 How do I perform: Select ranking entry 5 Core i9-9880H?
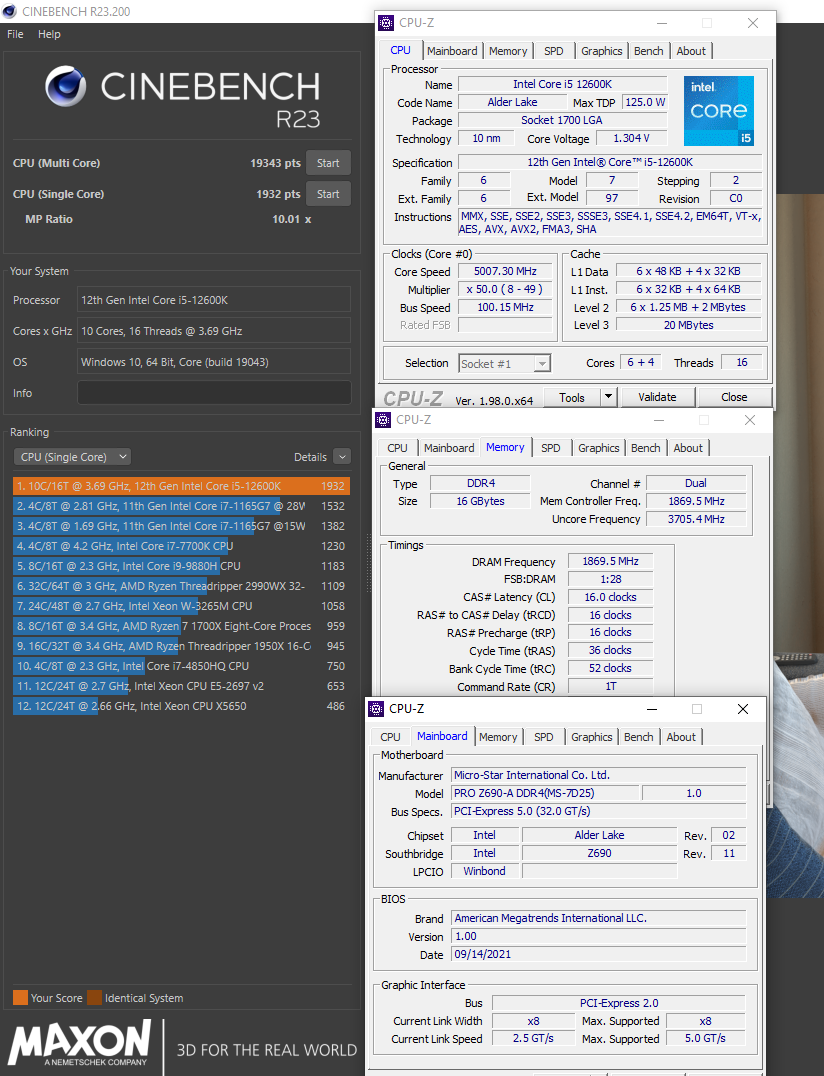(181, 566)
